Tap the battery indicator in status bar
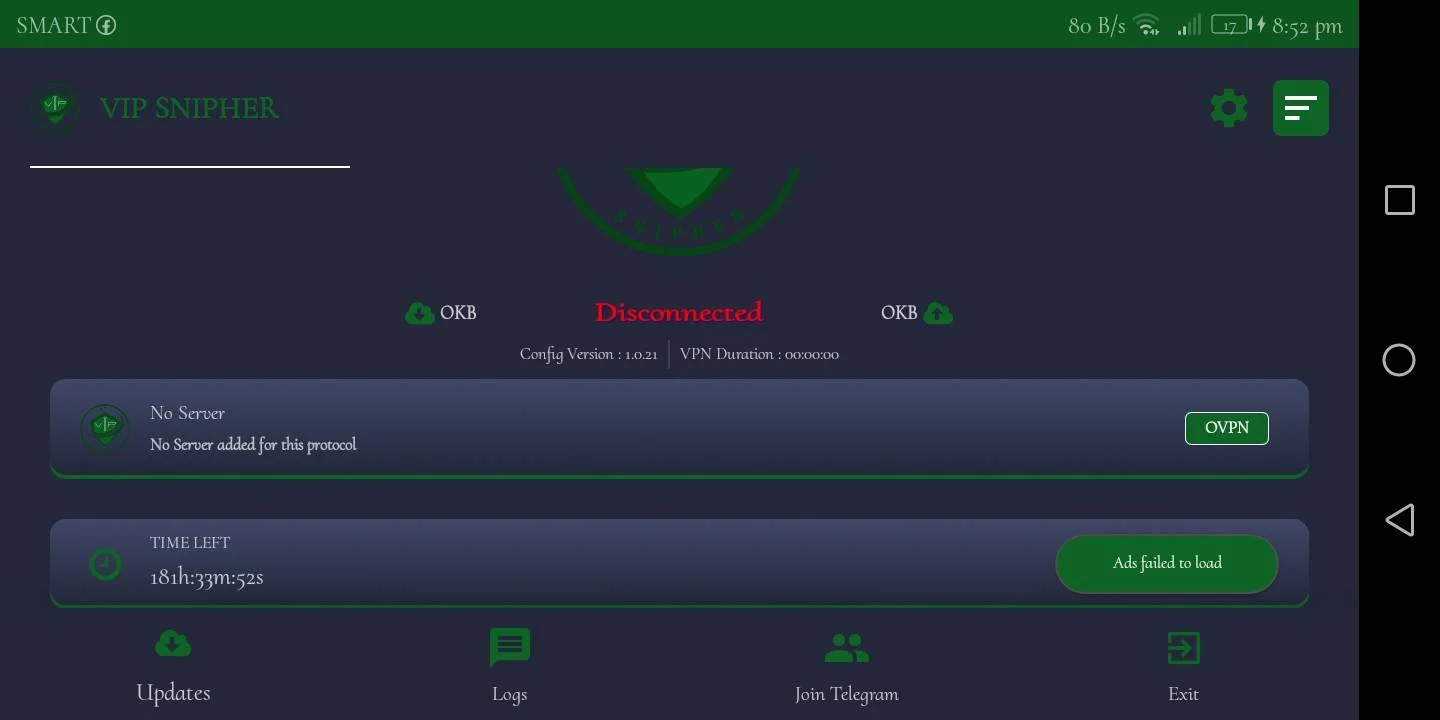The image size is (1440, 720). pos(1231,25)
